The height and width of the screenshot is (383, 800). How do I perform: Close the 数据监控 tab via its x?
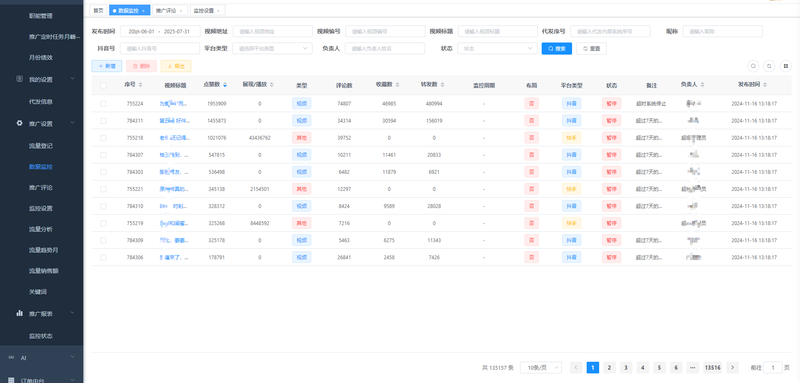point(143,11)
